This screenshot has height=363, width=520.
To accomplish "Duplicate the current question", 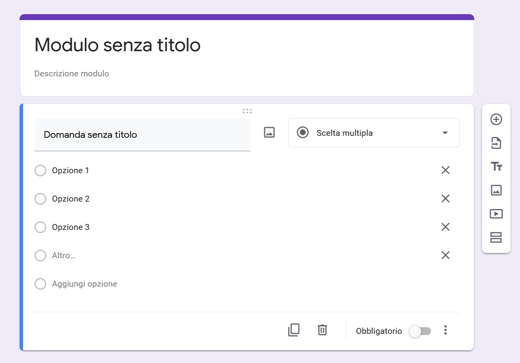I will click(x=294, y=330).
